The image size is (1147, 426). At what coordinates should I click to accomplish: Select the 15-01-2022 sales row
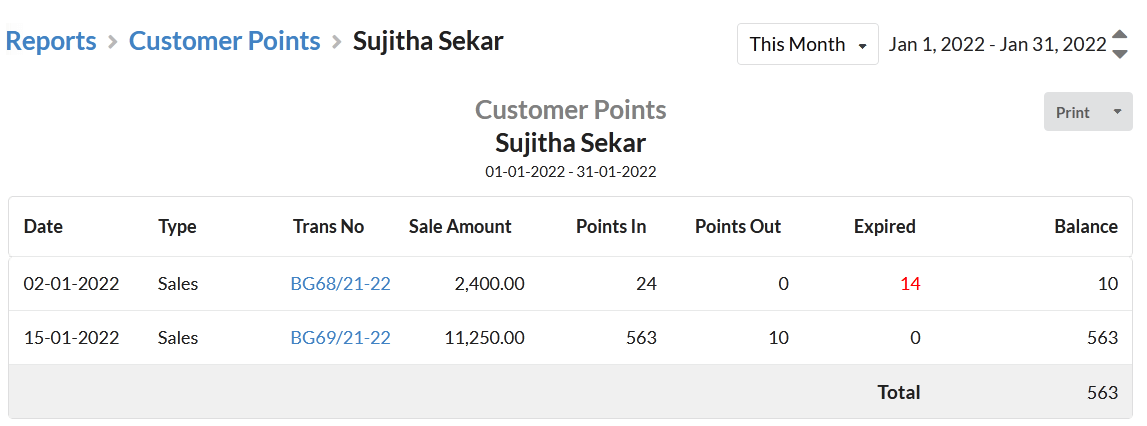571,337
